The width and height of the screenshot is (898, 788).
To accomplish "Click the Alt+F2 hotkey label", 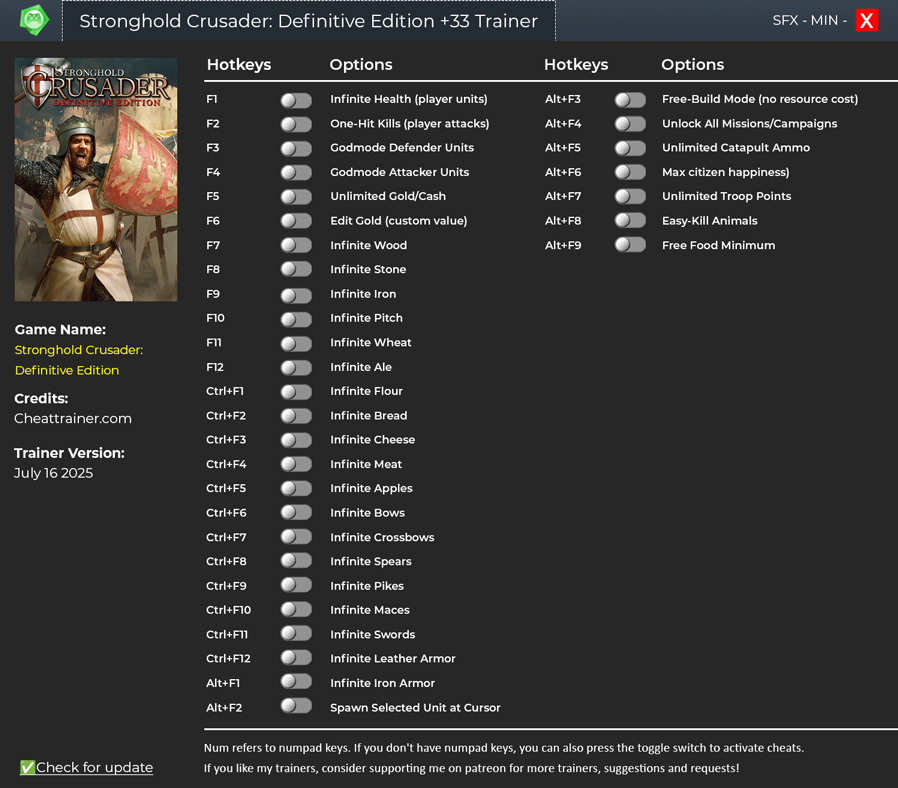I will (x=224, y=708).
